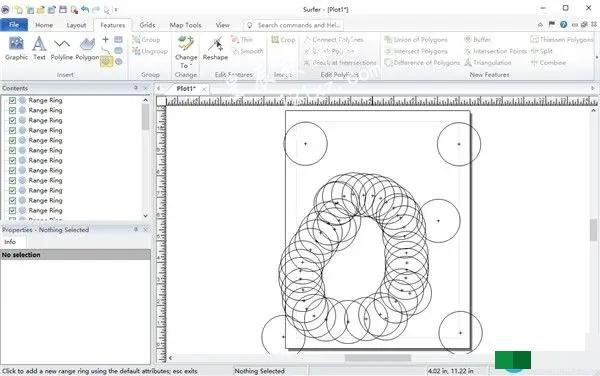Switch to the Layout ribbon tab

coord(76,25)
